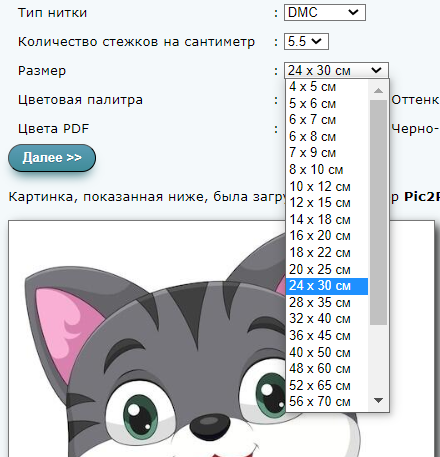
Task: Choose 32 x 40 см from the list
Action: (327, 319)
